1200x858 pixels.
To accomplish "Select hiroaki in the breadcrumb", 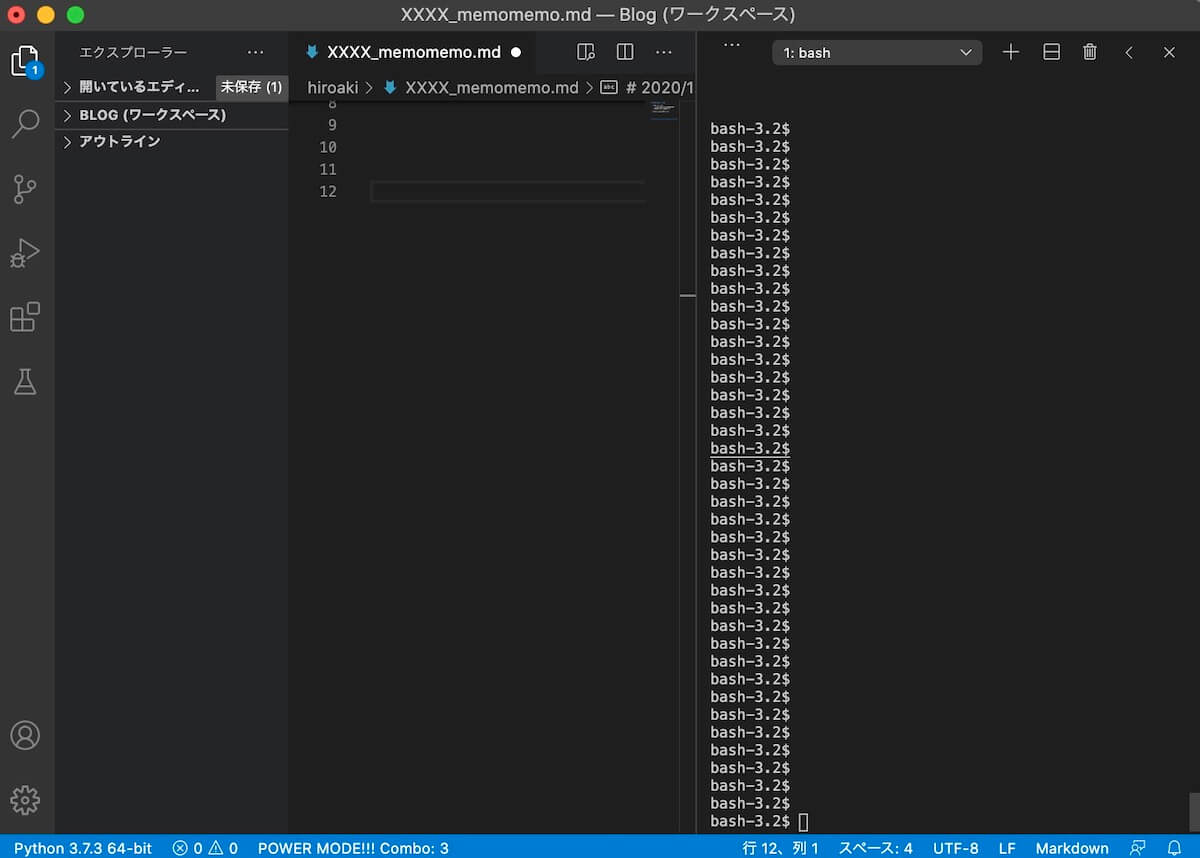I will point(333,88).
